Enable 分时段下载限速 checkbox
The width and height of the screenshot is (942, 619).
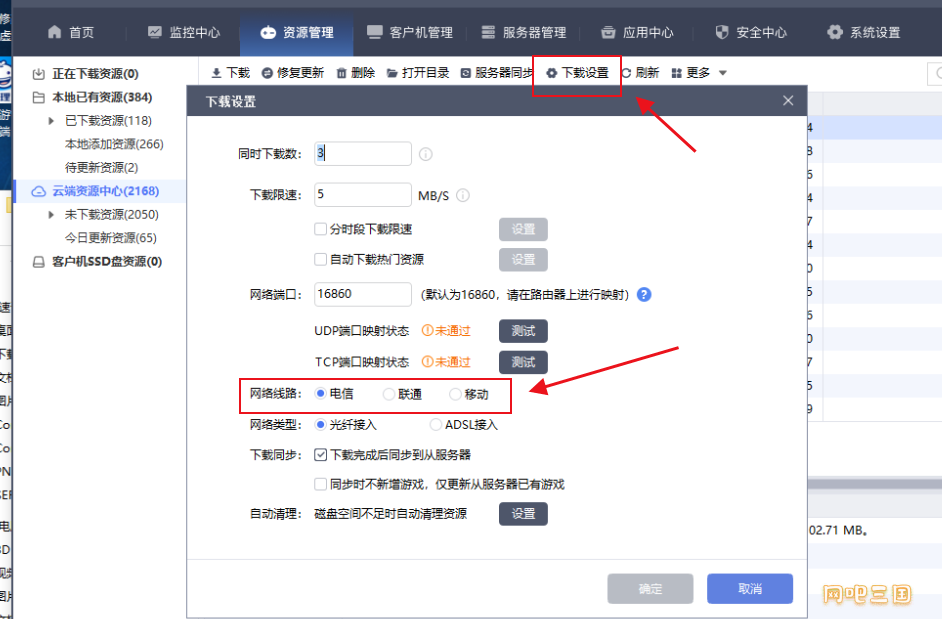[x=321, y=229]
